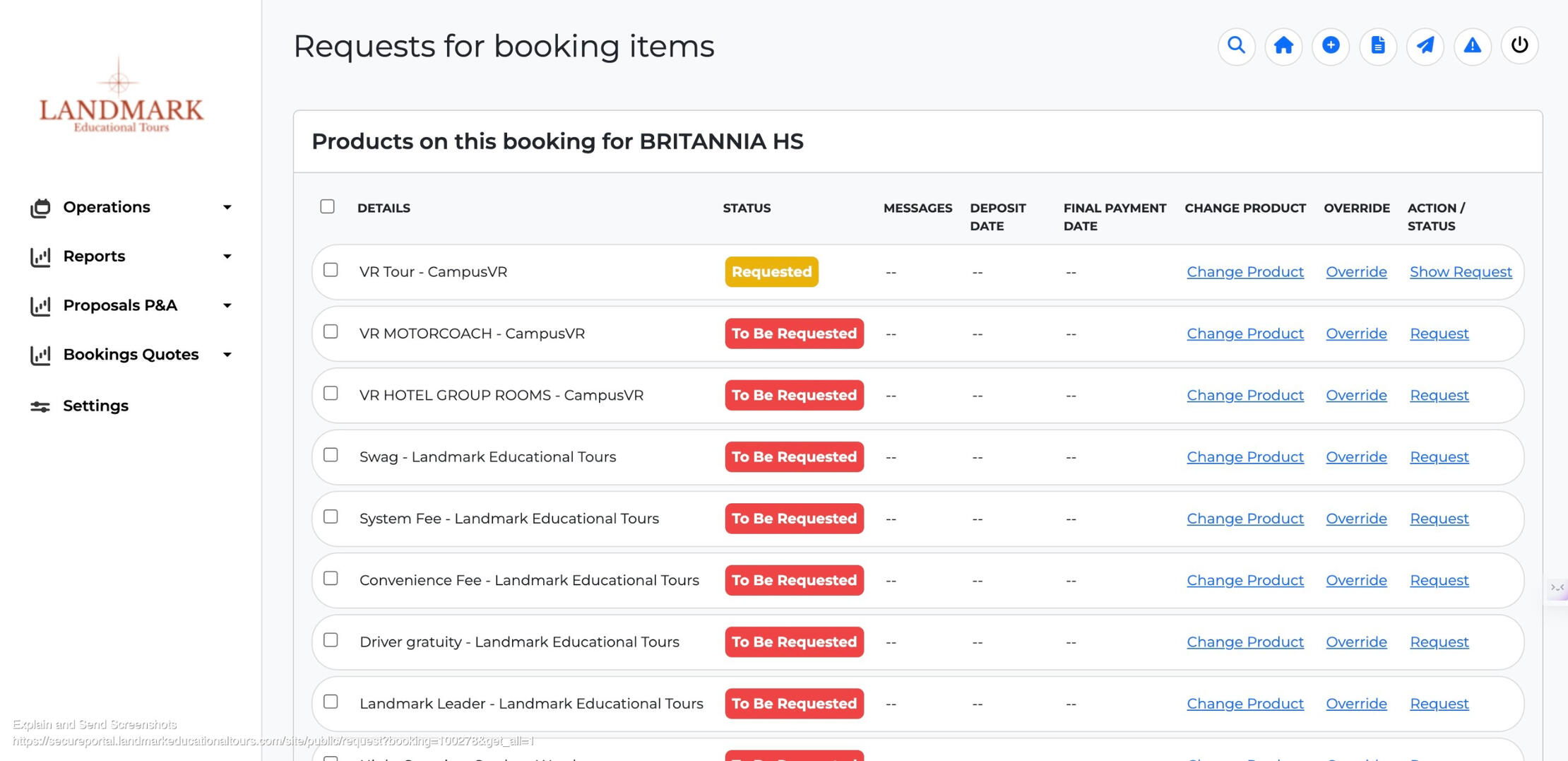Select the System Fee row checkbox
The width and height of the screenshot is (1568, 761).
pyautogui.click(x=331, y=517)
